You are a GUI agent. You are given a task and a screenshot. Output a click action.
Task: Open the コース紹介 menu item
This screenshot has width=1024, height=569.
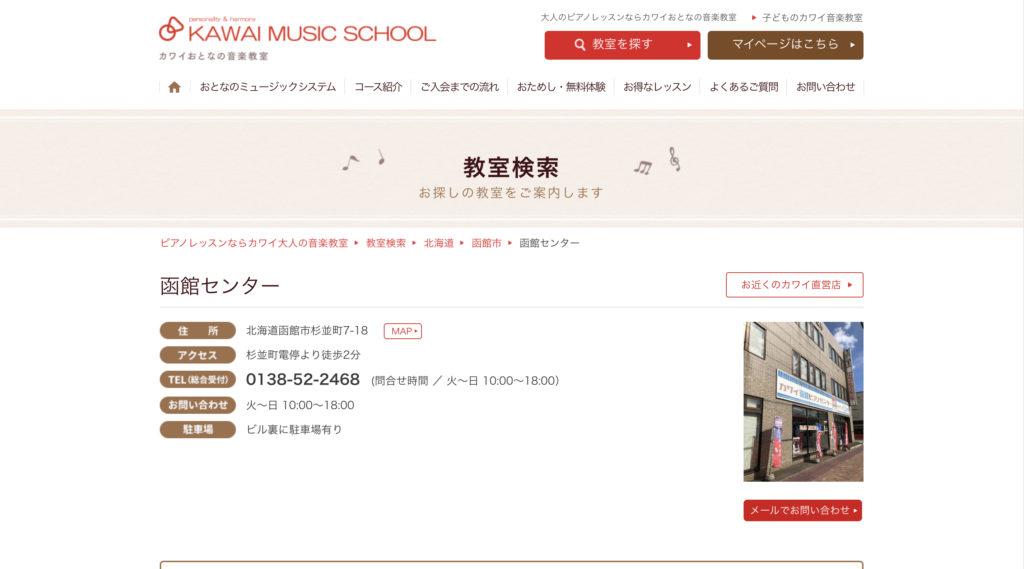tap(378, 87)
